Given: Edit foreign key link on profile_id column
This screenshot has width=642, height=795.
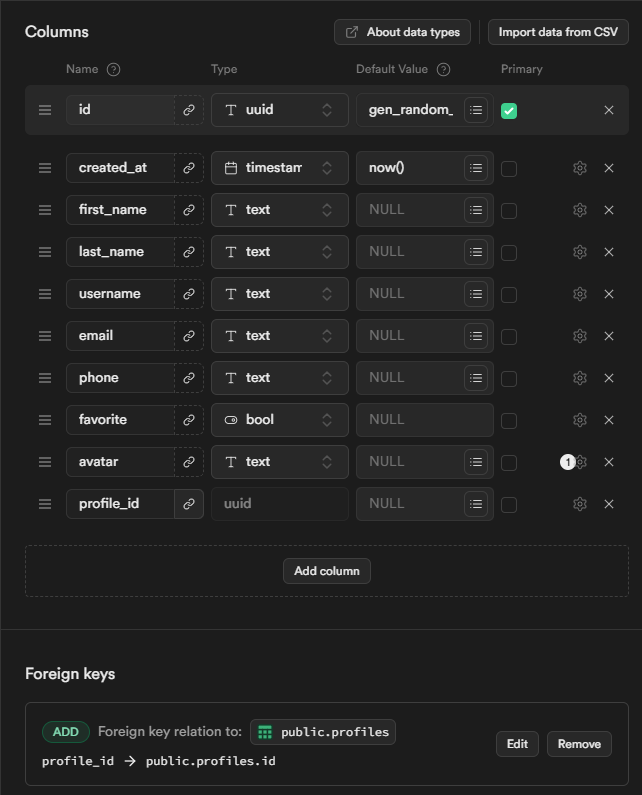Looking at the screenshot, I should [189, 504].
